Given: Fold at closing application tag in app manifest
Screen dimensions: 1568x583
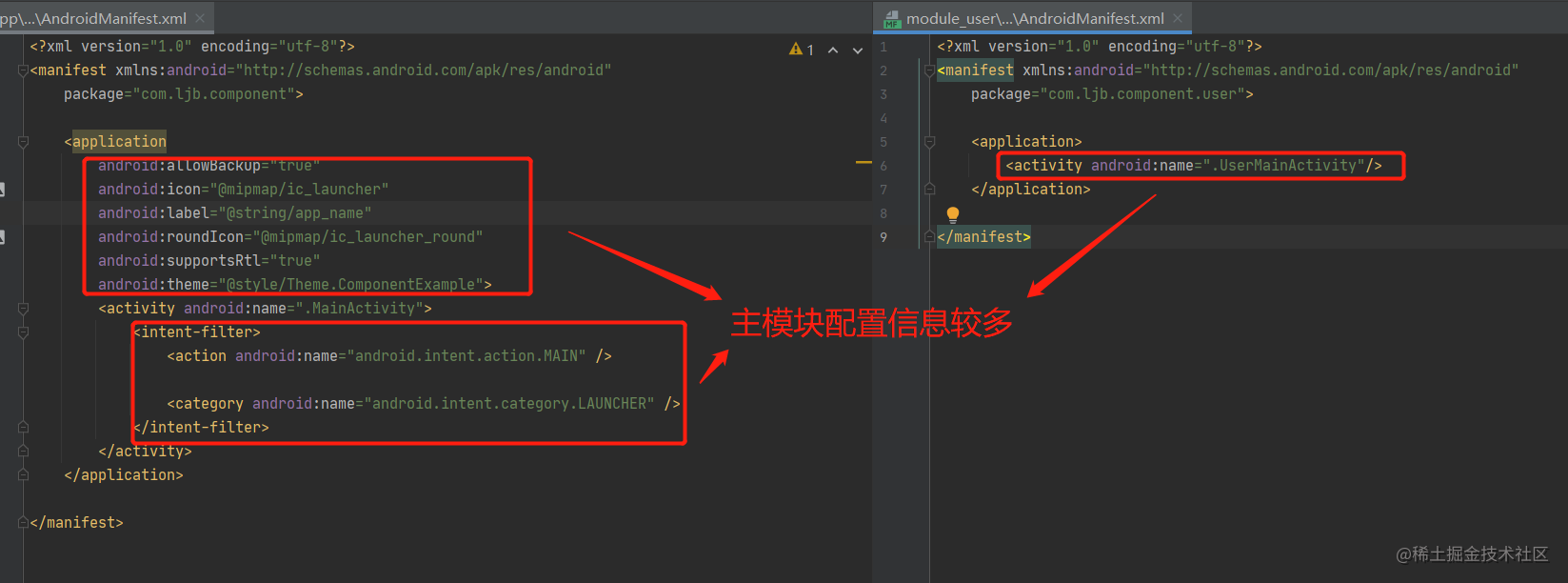Looking at the screenshot, I should coord(23,475).
